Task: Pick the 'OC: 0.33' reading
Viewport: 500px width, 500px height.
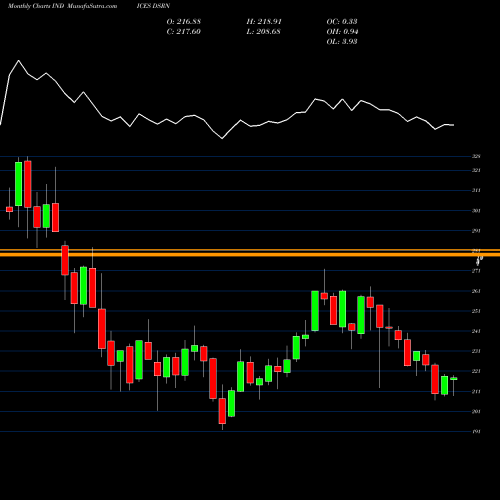Action: click(342, 22)
